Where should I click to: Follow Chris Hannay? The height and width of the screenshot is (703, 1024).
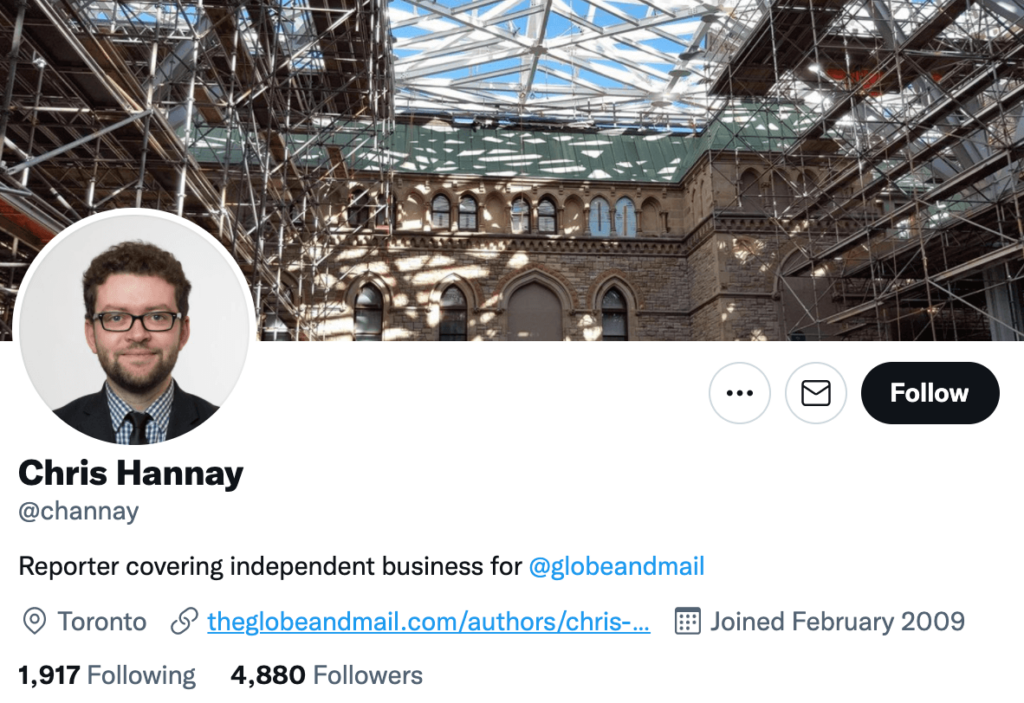coord(929,393)
